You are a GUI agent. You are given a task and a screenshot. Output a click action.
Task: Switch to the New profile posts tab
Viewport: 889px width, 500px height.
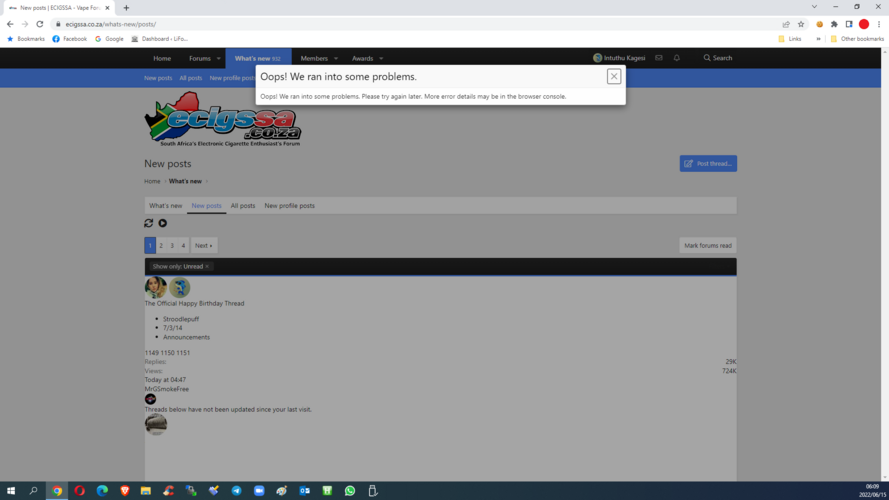click(x=289, y=206)
